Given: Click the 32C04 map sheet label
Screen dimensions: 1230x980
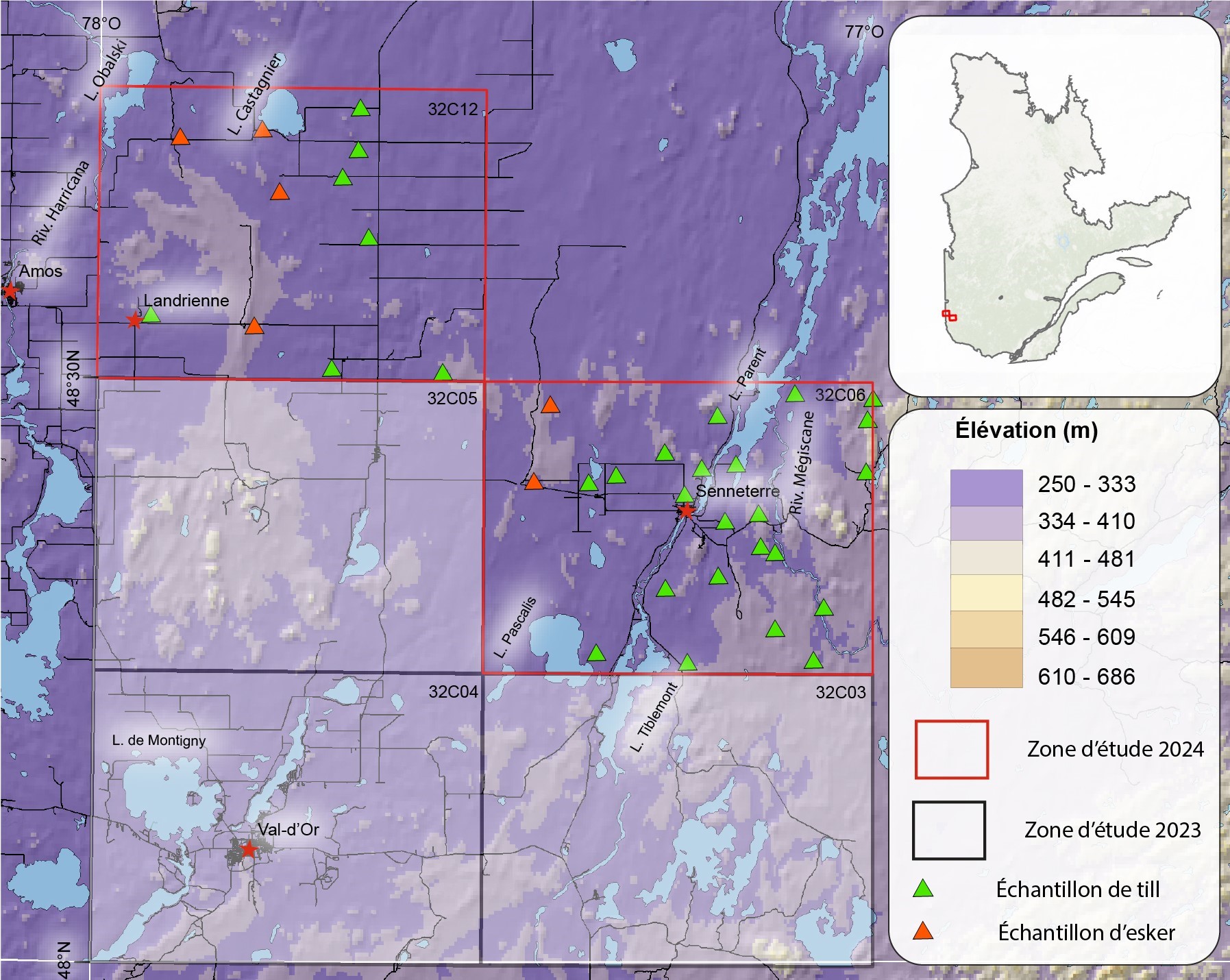Looking at the screenshot, I should coord(453,691).
